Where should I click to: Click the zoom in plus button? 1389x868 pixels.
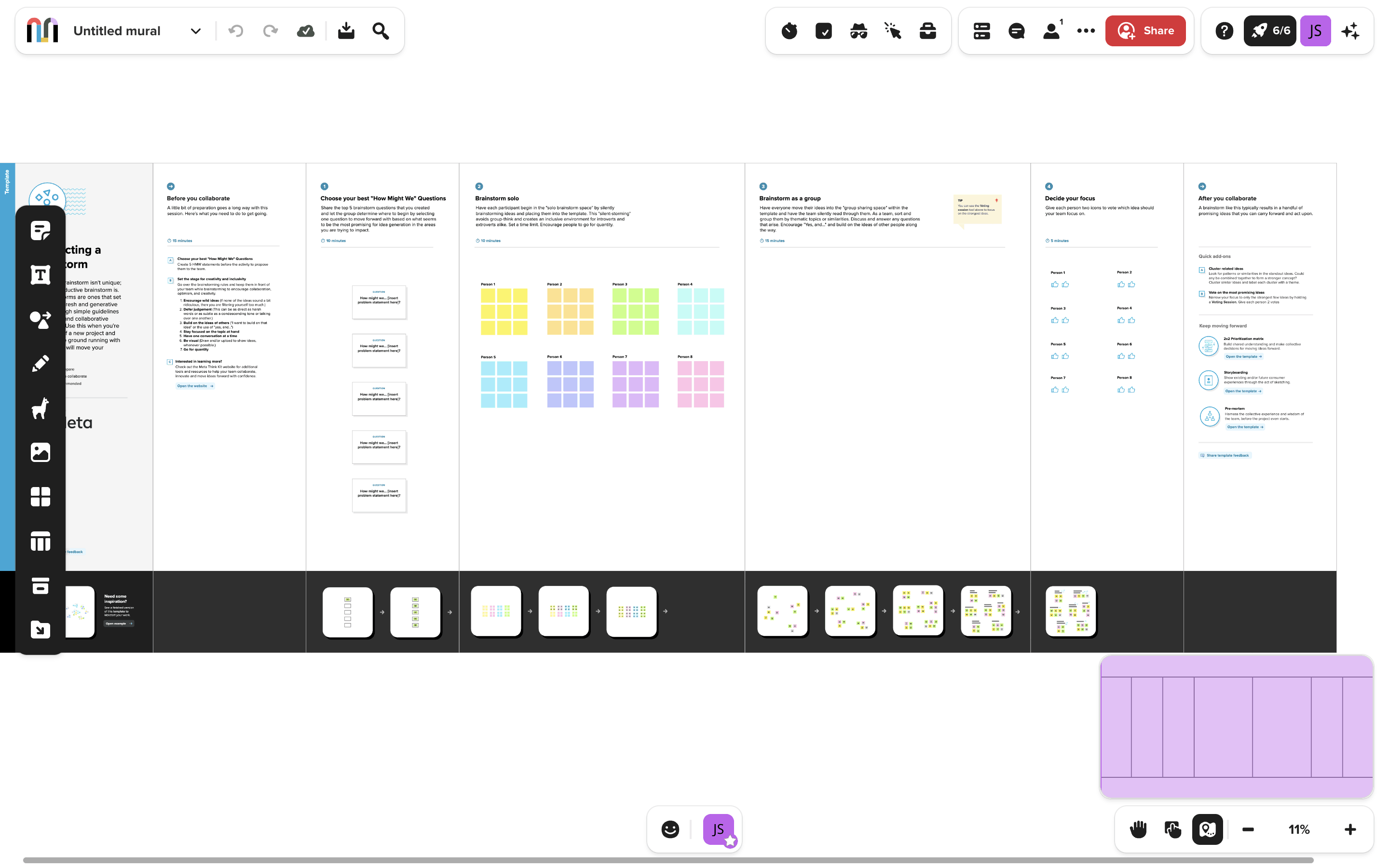pyautogui.click(x=1350, y=829)
